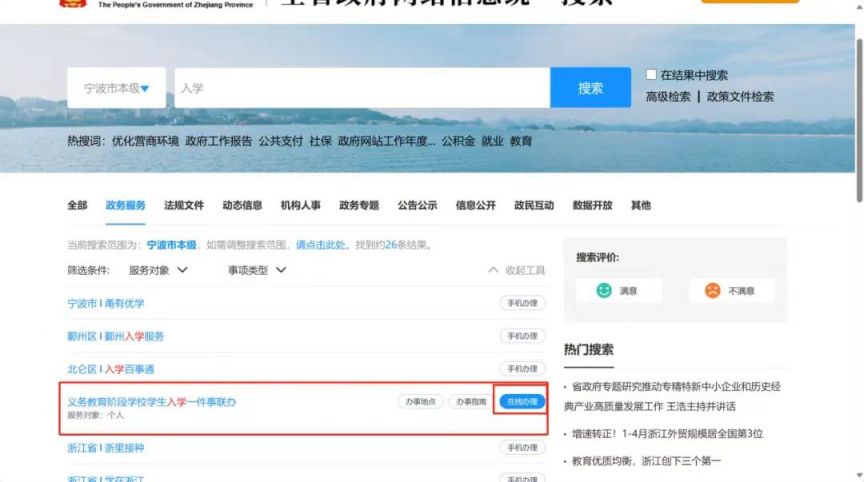The height and width of the screenshot is (482, 864).
Task: Click hot word 就业
Action: pos(493,141)
